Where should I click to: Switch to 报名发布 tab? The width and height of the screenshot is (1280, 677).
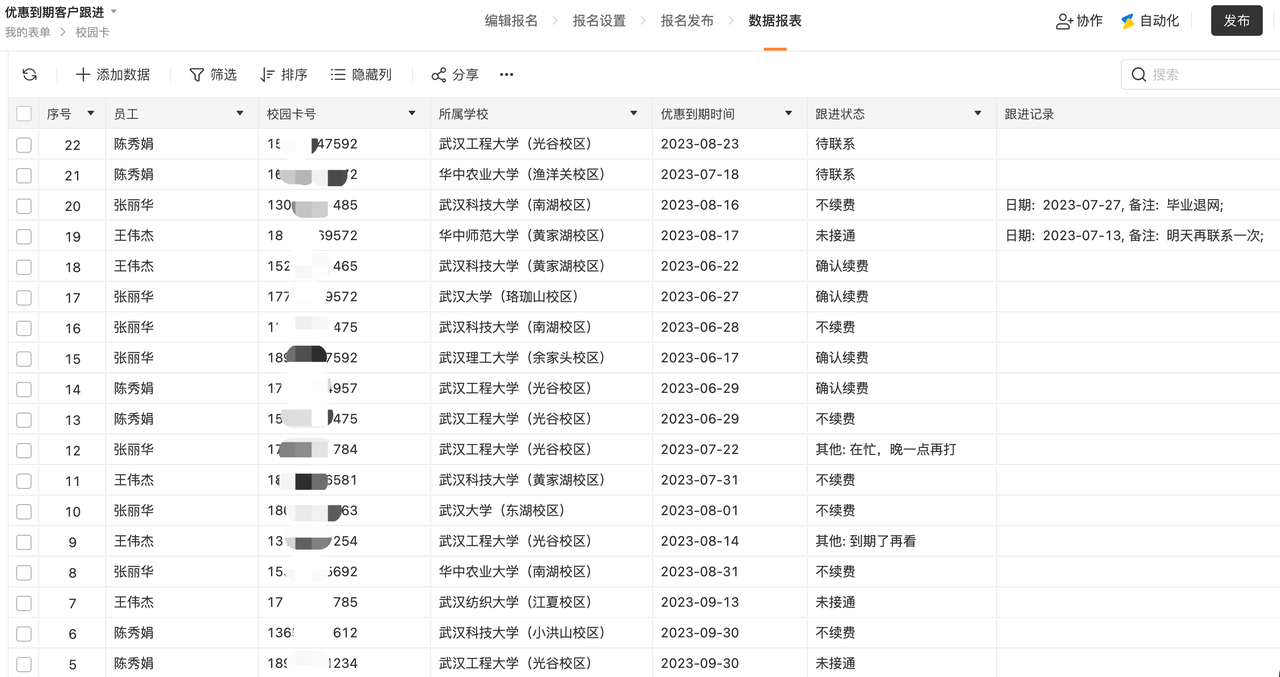[687, 21]
